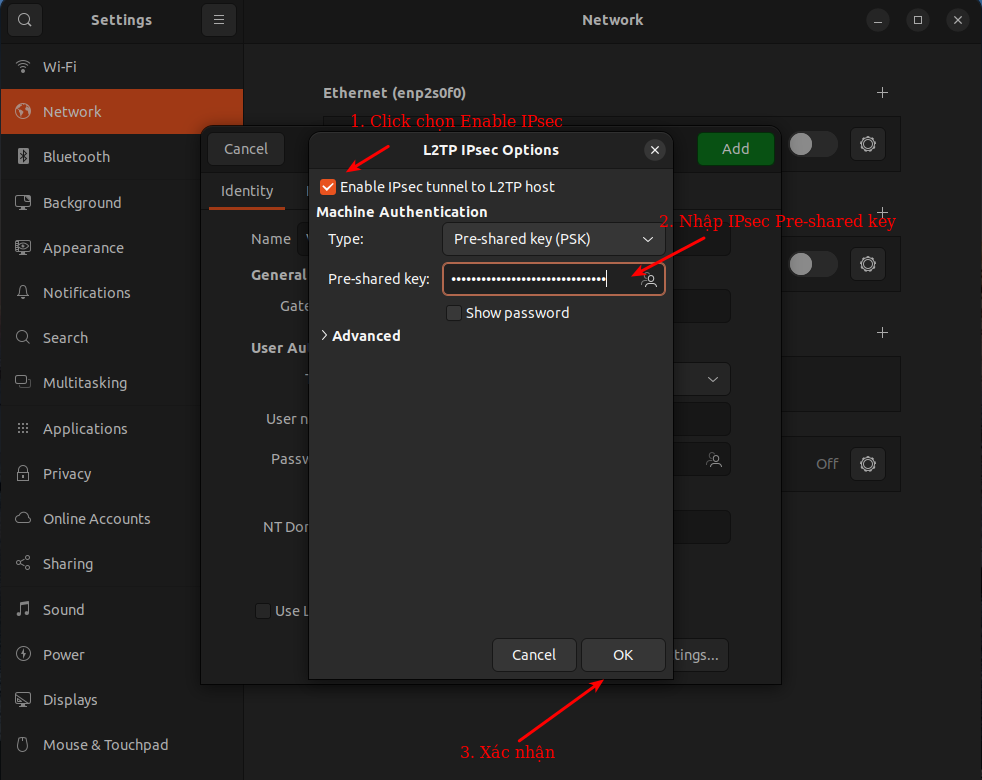Click the Notifications bell icon
982x780 pixels.
tap(23, 293)
